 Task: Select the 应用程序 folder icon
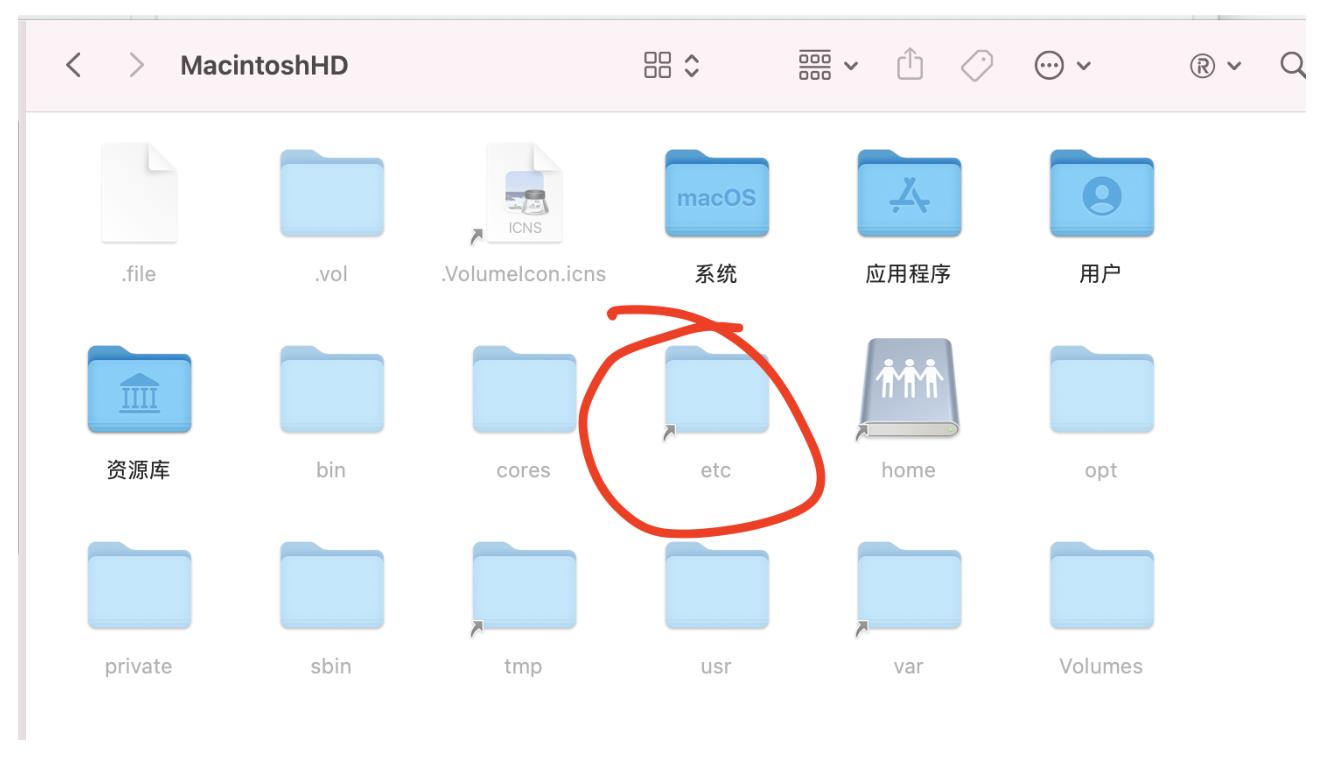pos(909,192)
